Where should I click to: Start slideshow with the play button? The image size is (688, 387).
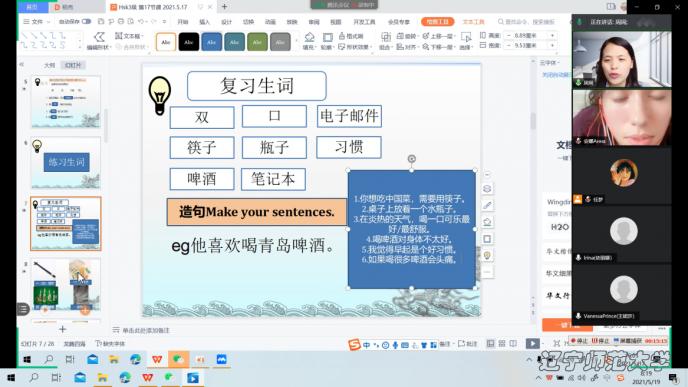(533, 344)
